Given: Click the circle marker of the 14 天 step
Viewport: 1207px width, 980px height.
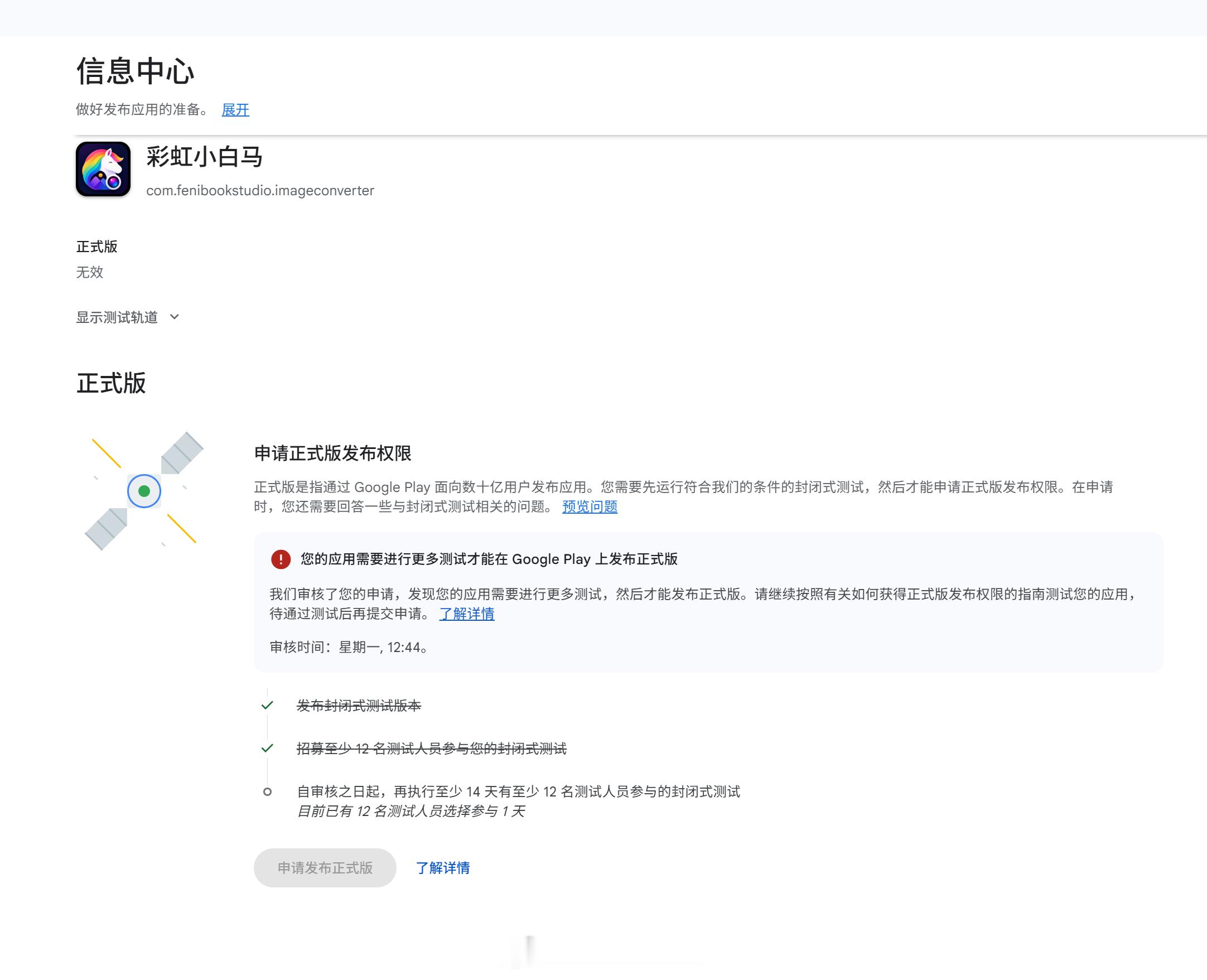Looking at the screenshot, I should coord(267,791).
